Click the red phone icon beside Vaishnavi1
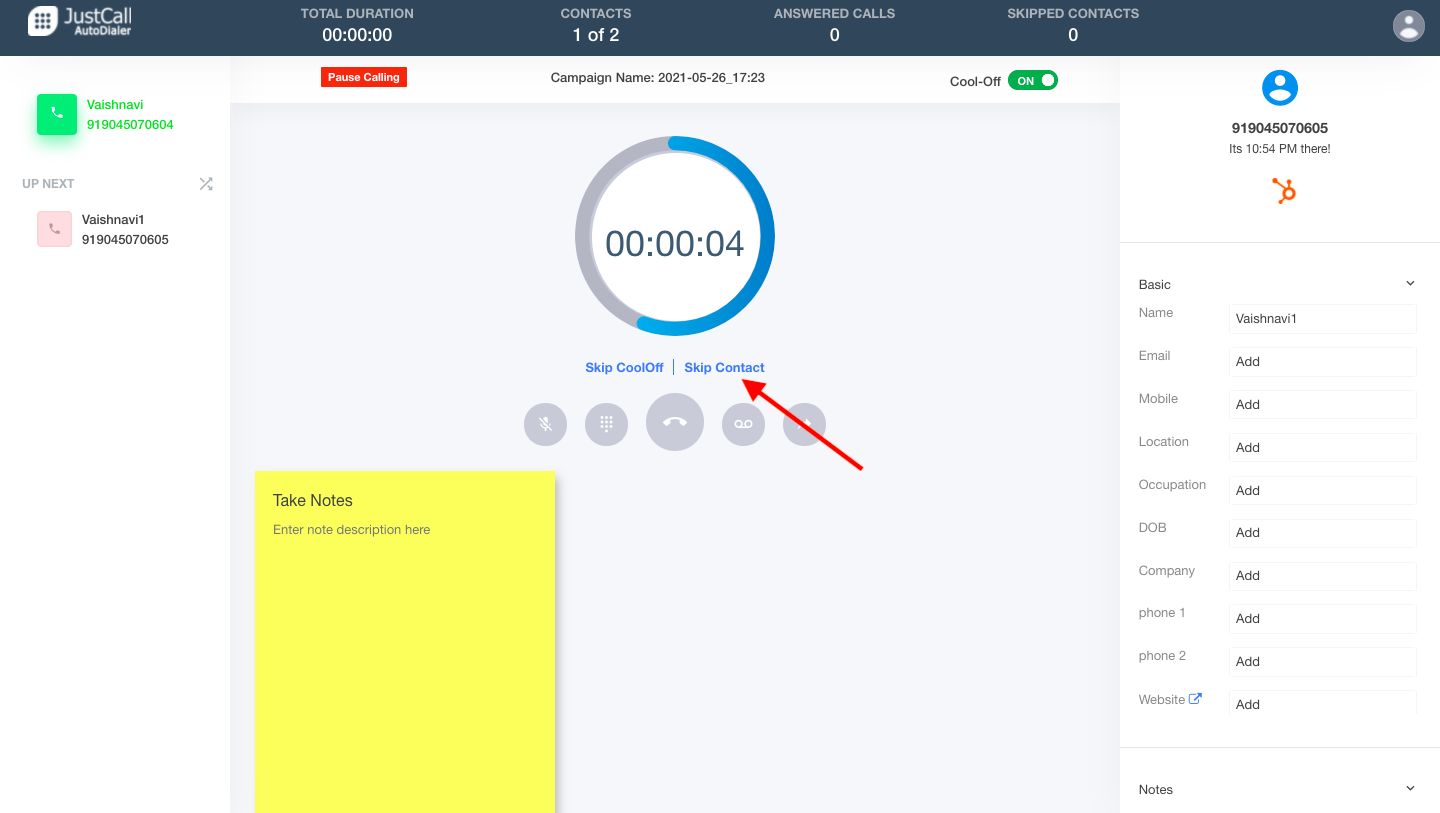1440x813 pixels. (x=54, y=229)
